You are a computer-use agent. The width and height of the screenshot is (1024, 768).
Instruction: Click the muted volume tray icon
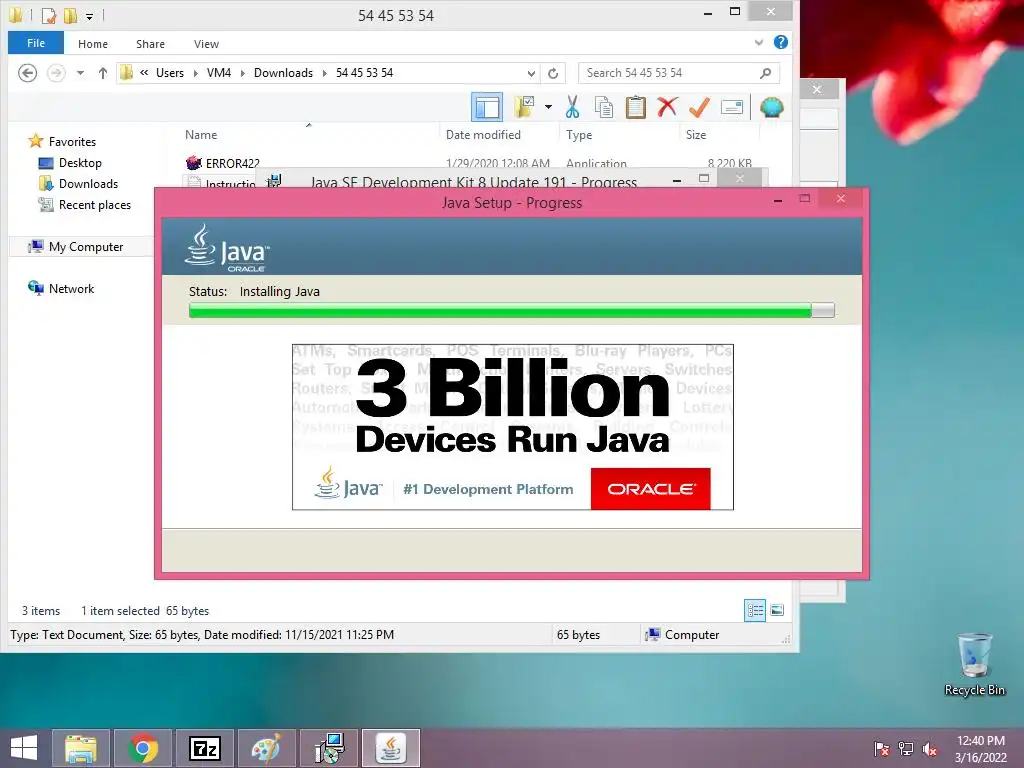tap(930, 749)
